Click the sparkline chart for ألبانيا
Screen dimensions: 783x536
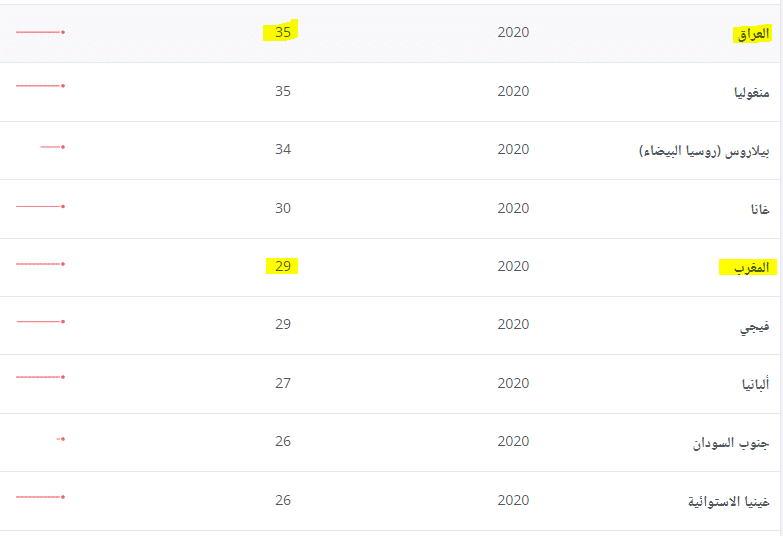point(40,377)
